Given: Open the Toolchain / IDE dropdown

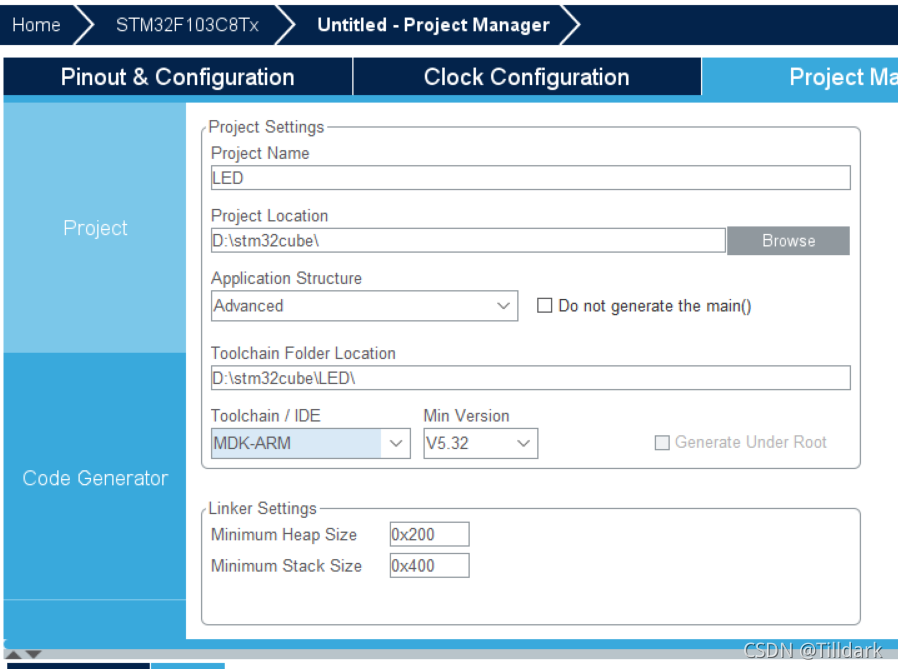Looking at the screenshot, I should click(310, 443).
